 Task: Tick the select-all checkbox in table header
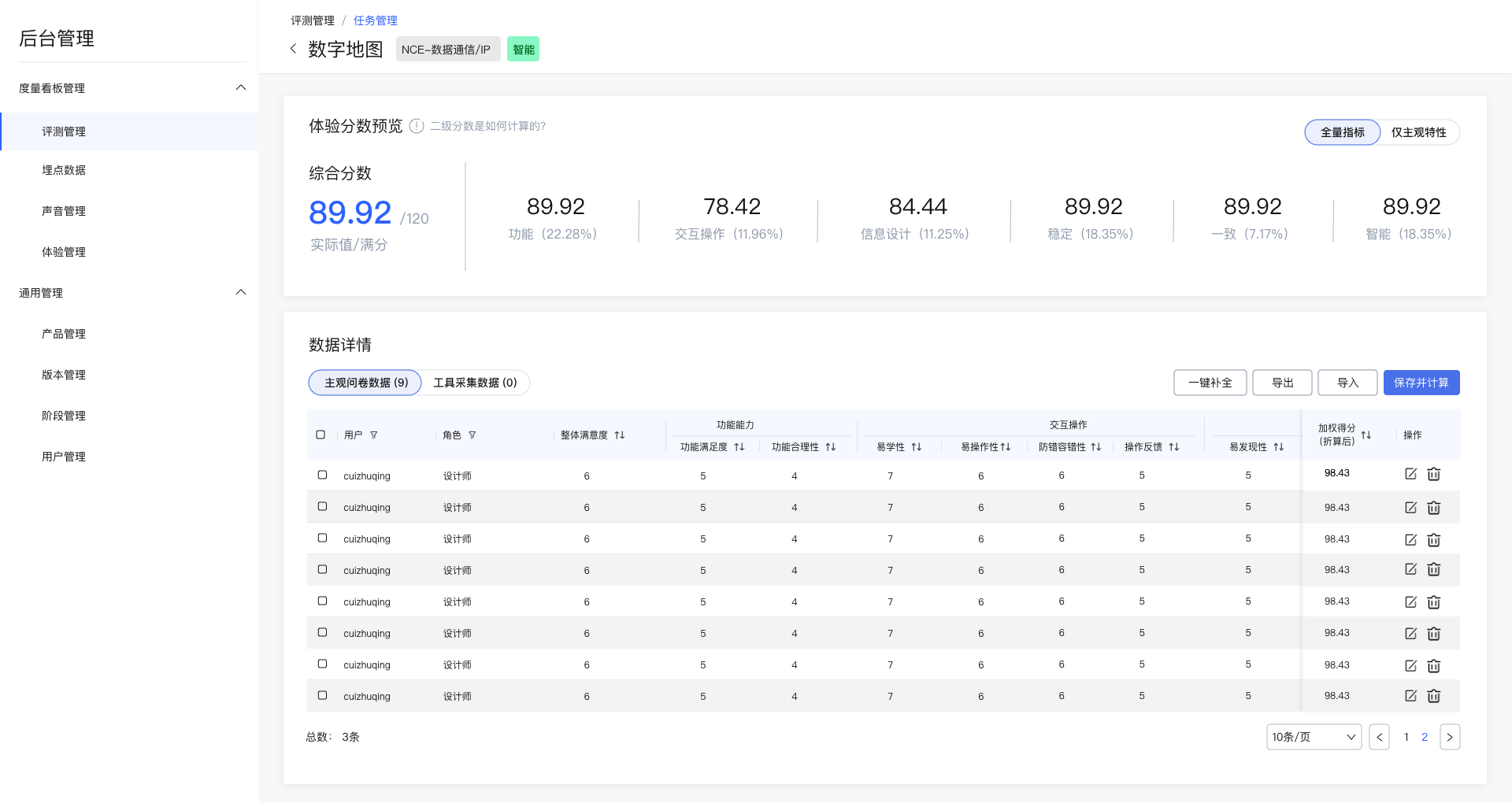coord(321,435)
